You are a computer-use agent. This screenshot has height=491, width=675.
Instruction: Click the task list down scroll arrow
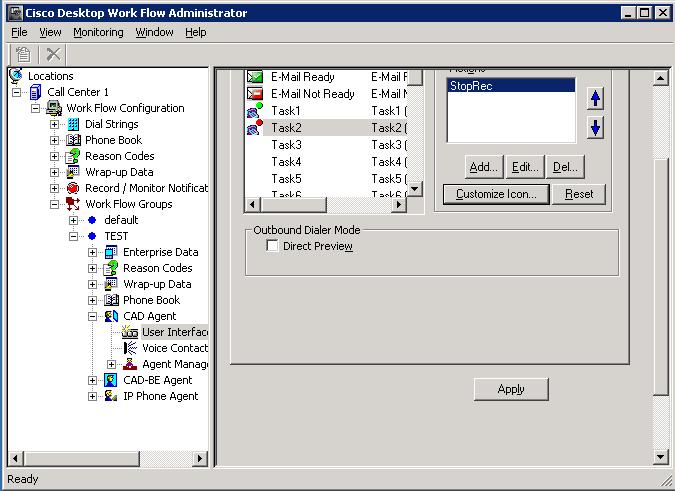[415, 188]
